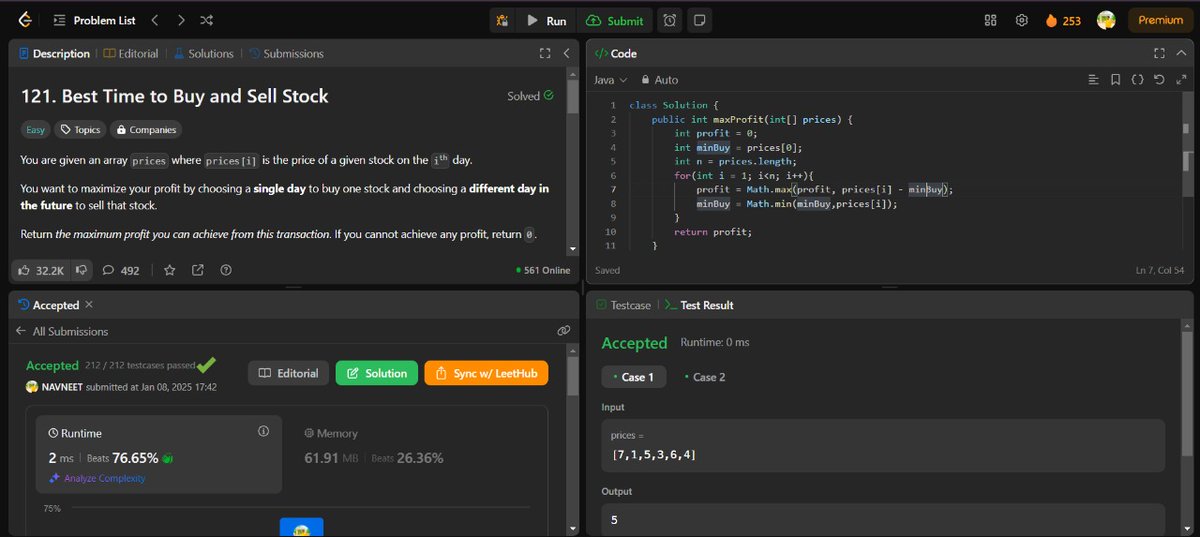
Task: Format code with the align icon
Action: (1093, 79)
